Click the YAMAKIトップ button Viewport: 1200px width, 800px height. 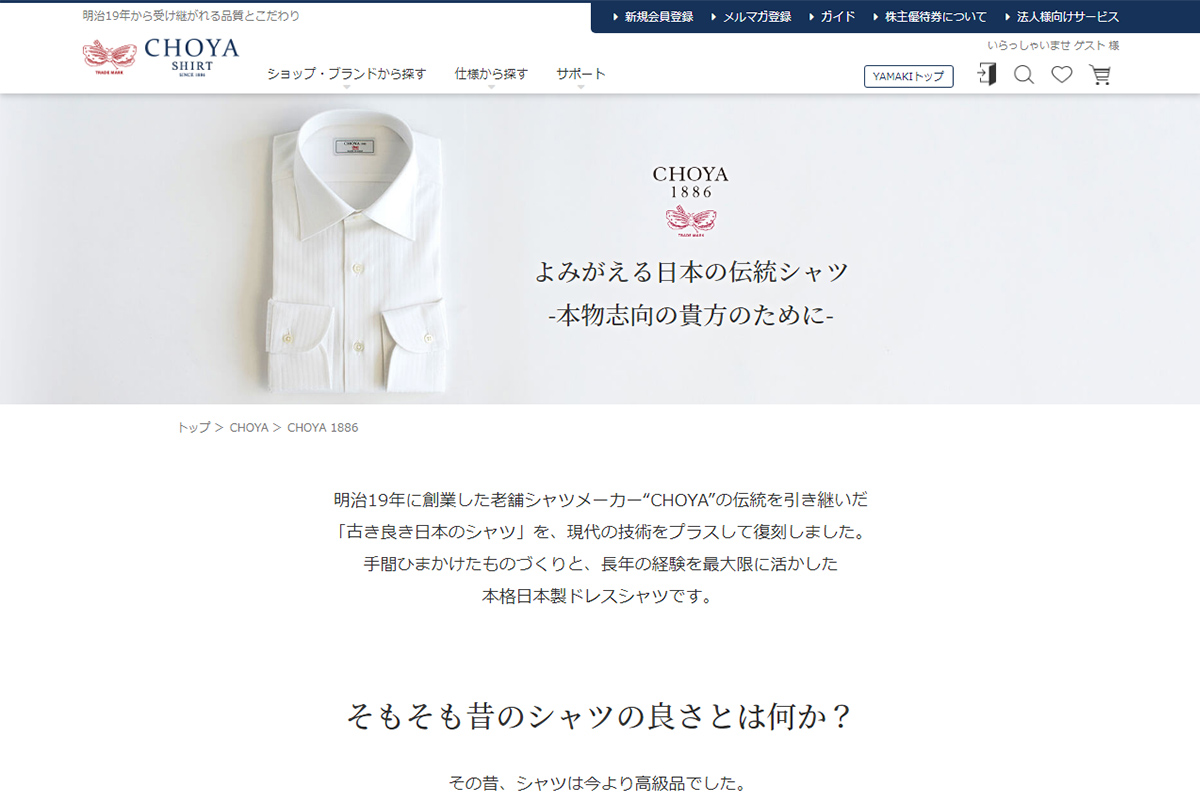908,76
